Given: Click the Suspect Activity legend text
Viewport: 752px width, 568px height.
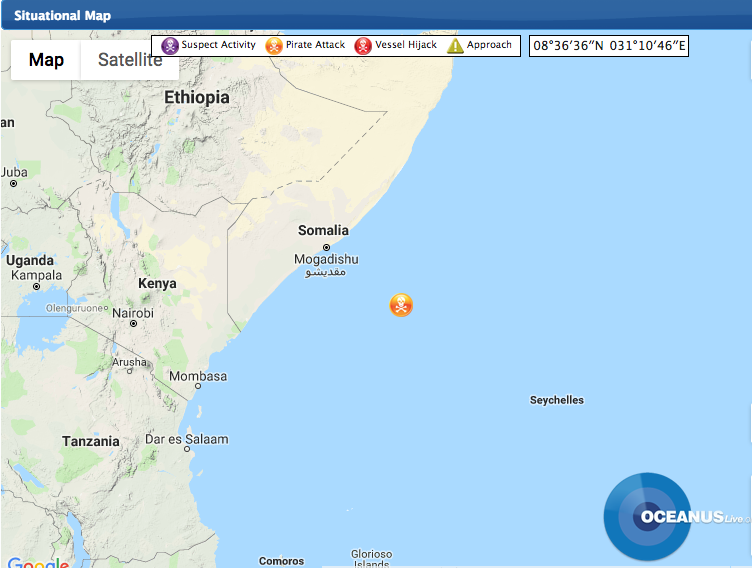Looking at the screenshot, I should pyautogui.click(x=218, y=45).
